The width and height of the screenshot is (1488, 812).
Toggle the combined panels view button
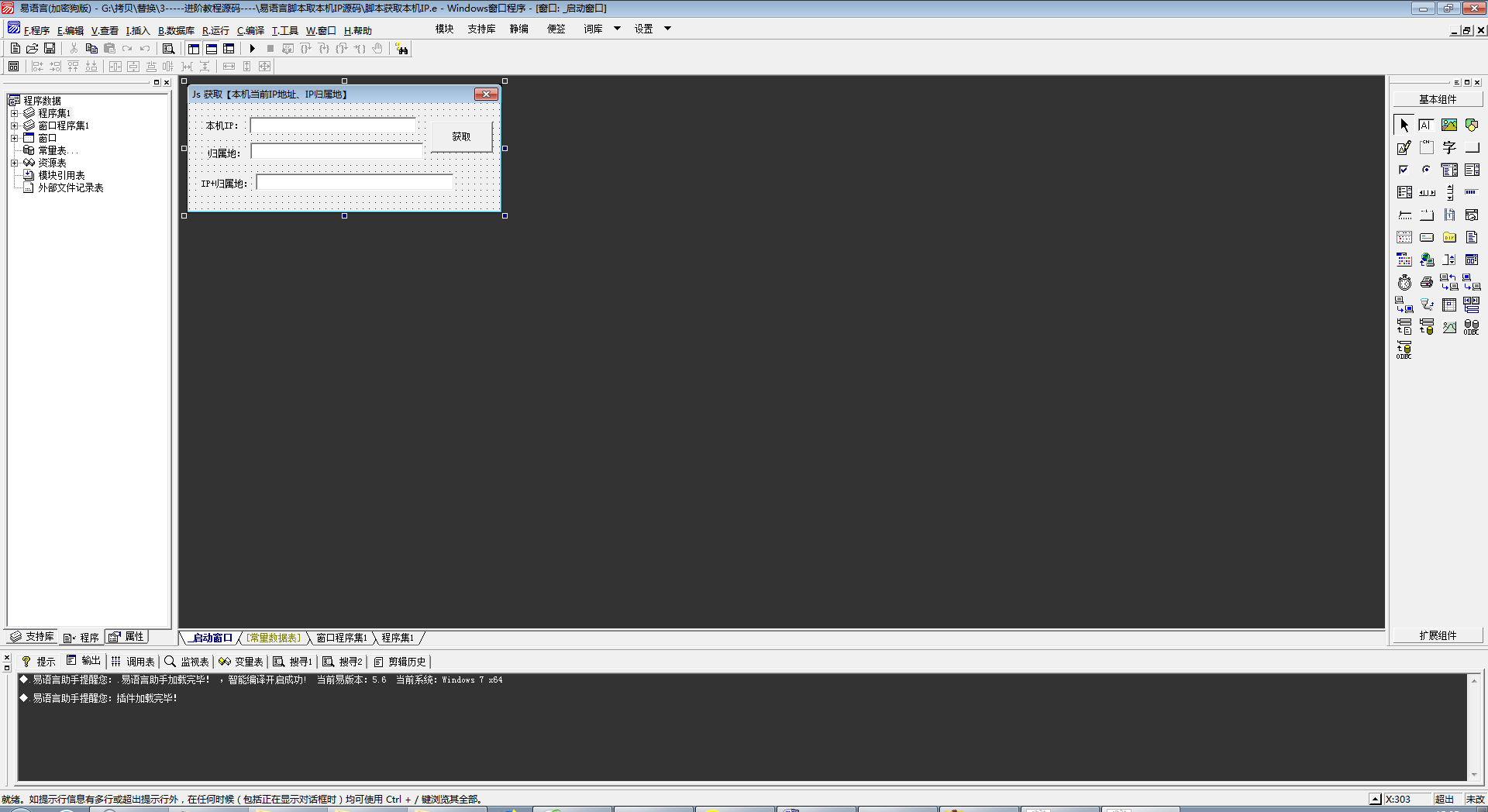tap(229, 48)
